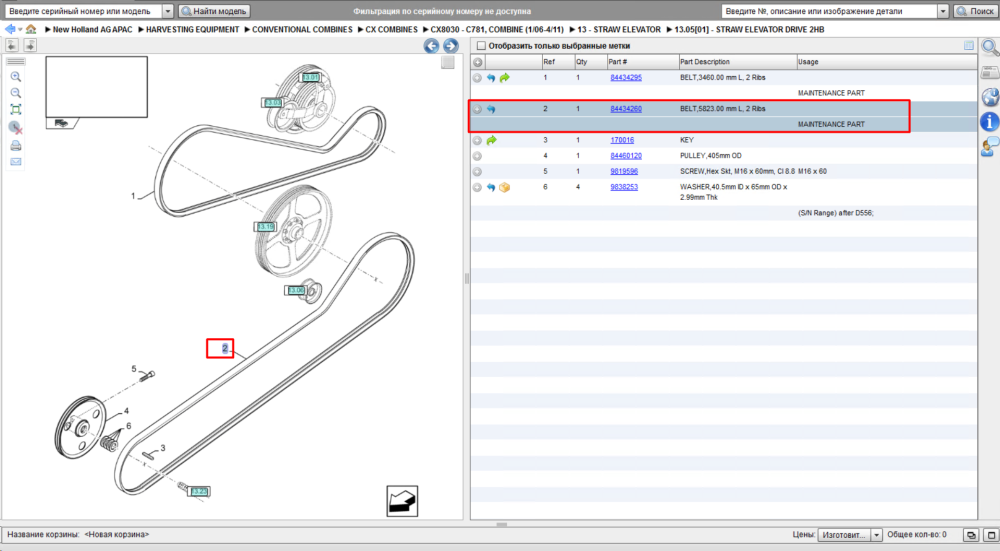Click the cart icon in the status bar
This screenshot has height=551, width=1000.
tap(971, 535)
